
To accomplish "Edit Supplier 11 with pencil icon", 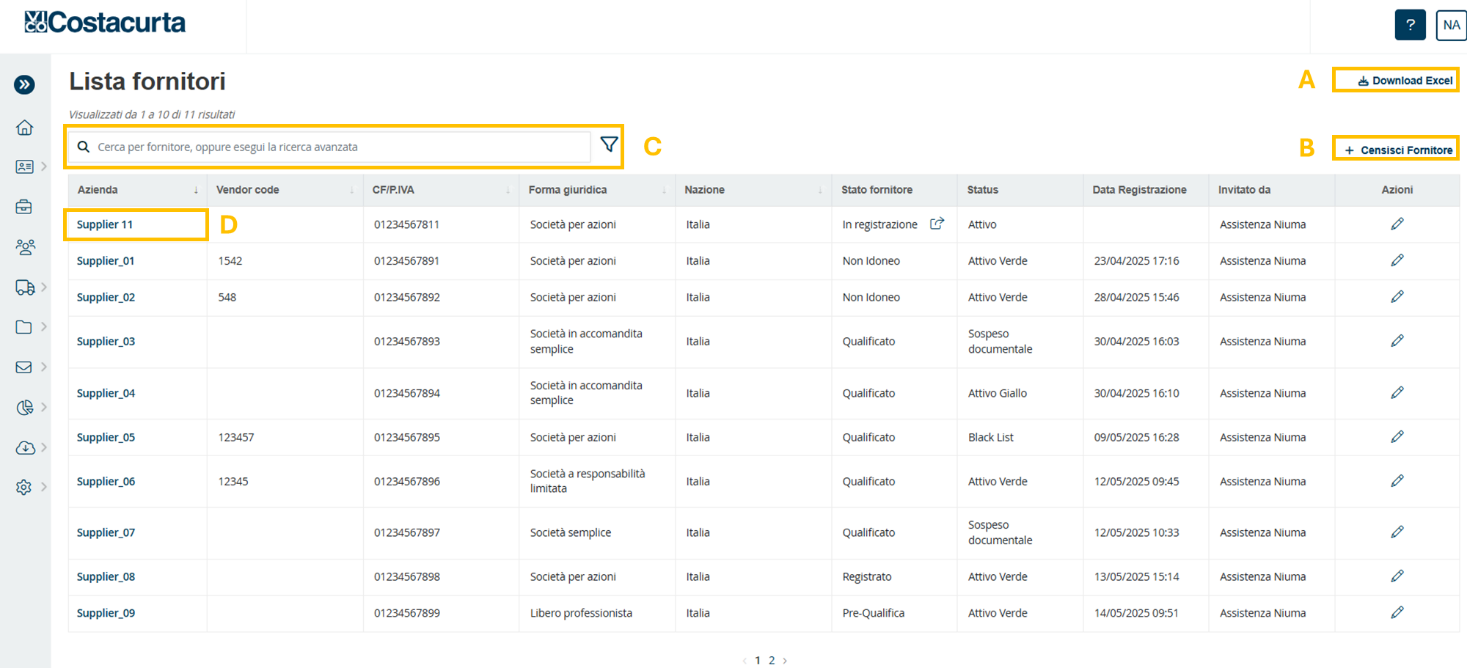I will [1397, 224].
